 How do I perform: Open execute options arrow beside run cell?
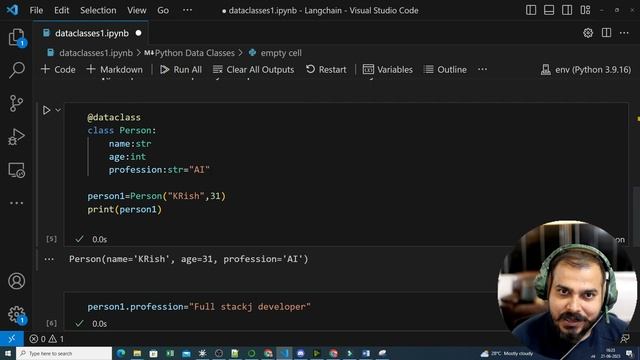point(58,110)
